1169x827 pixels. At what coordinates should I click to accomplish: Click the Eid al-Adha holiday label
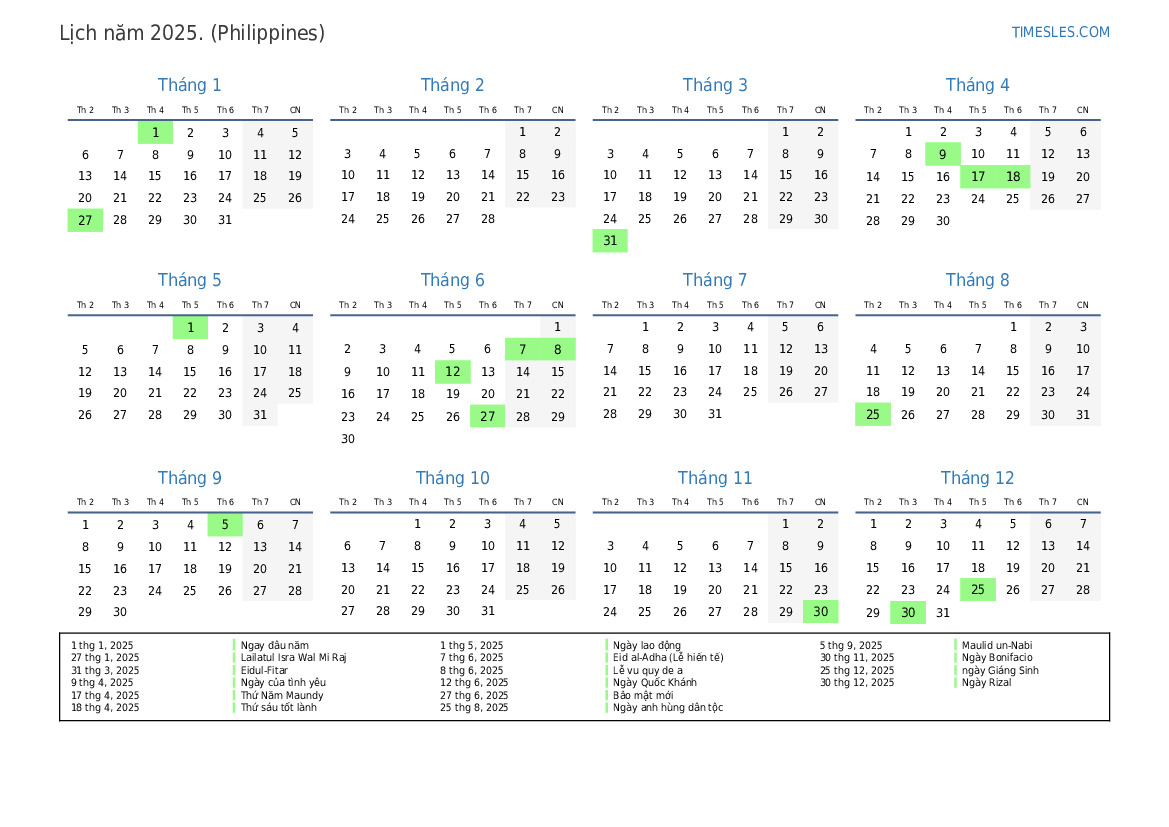(668, 658)
